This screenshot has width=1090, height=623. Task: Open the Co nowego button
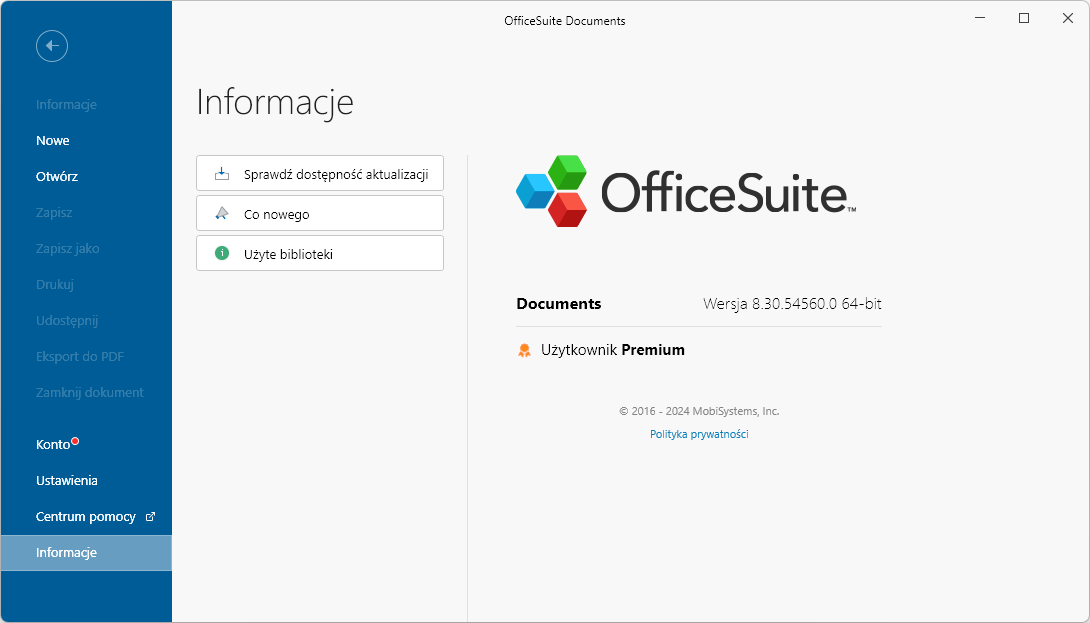pos(320,213)
